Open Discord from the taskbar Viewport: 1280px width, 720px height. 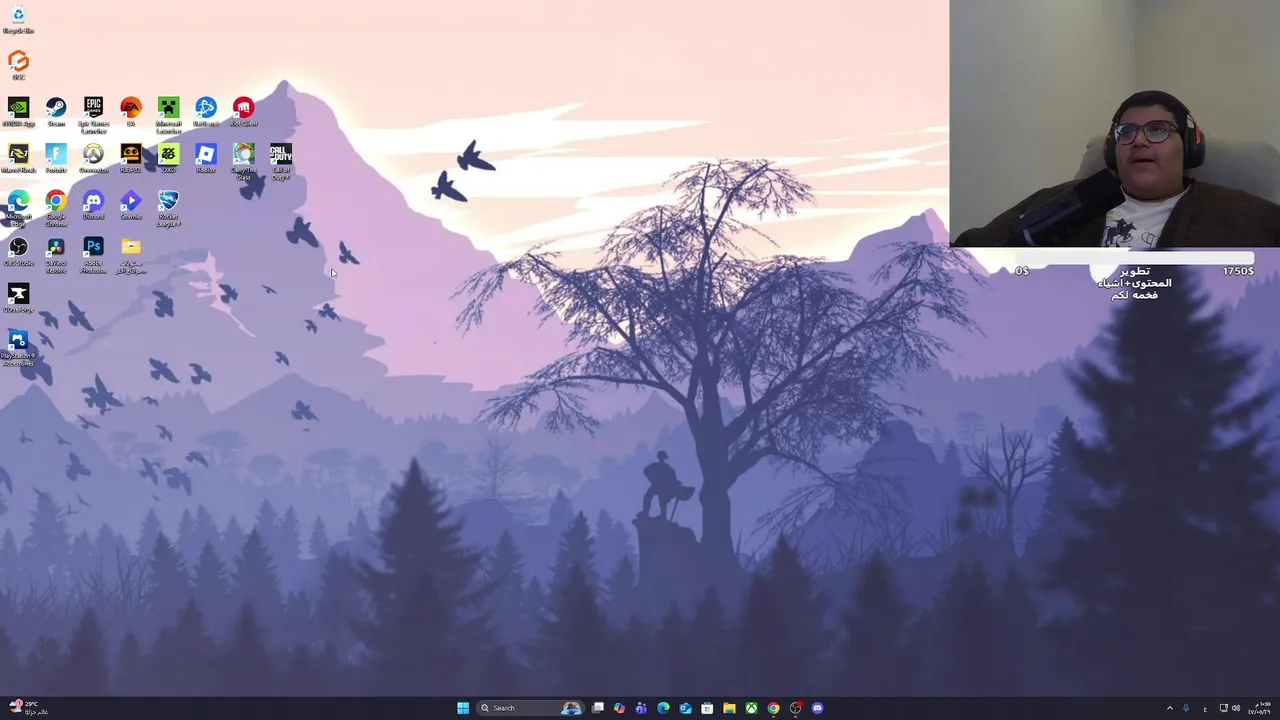click(x=817, y=708)
